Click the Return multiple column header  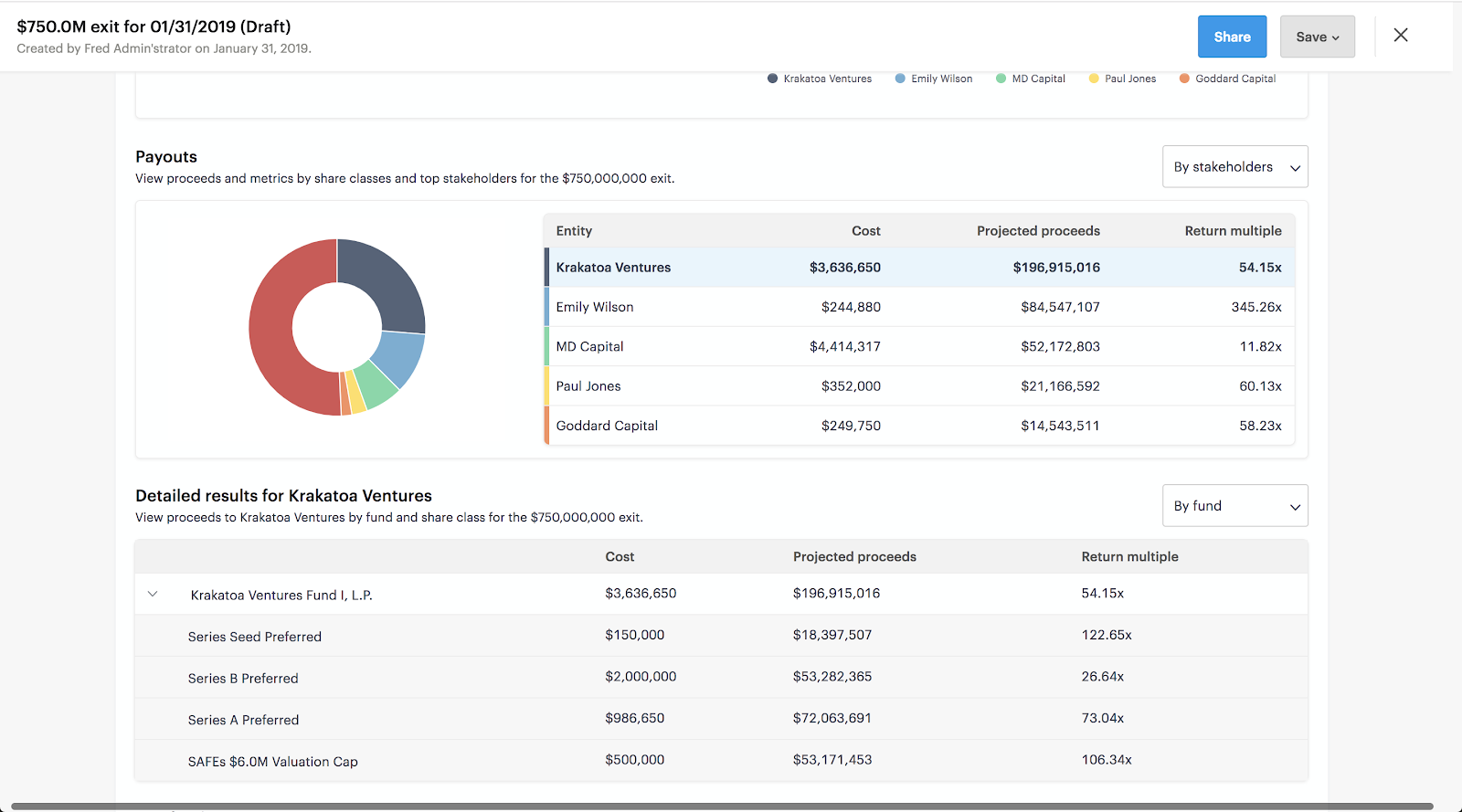coord(1233,231)
